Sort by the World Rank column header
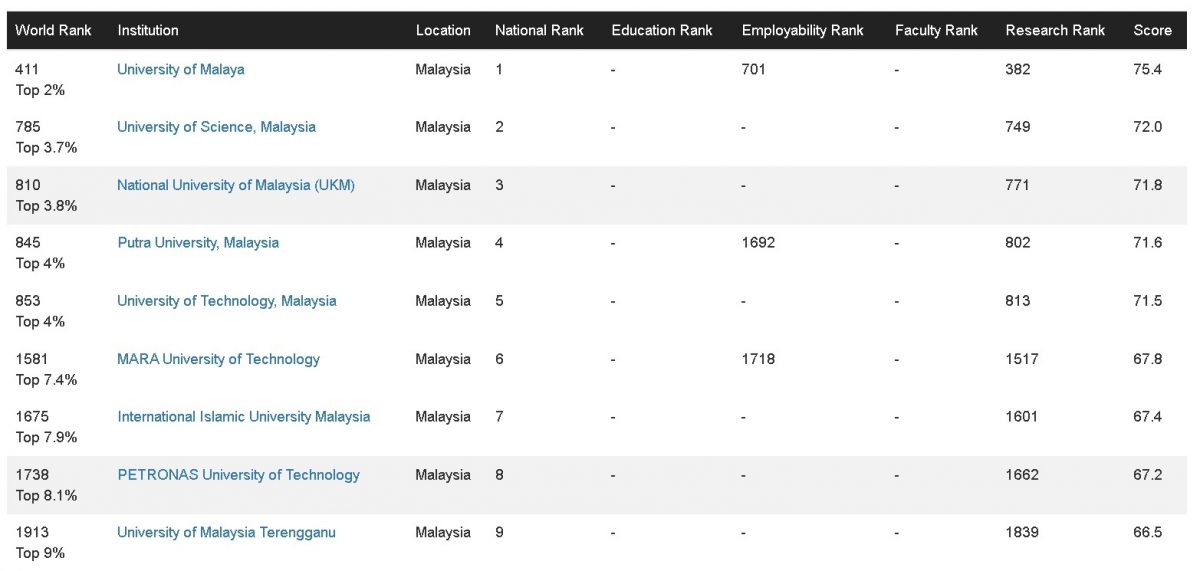The width and height of the screenshot is (1200, 571). click(53, 30)
